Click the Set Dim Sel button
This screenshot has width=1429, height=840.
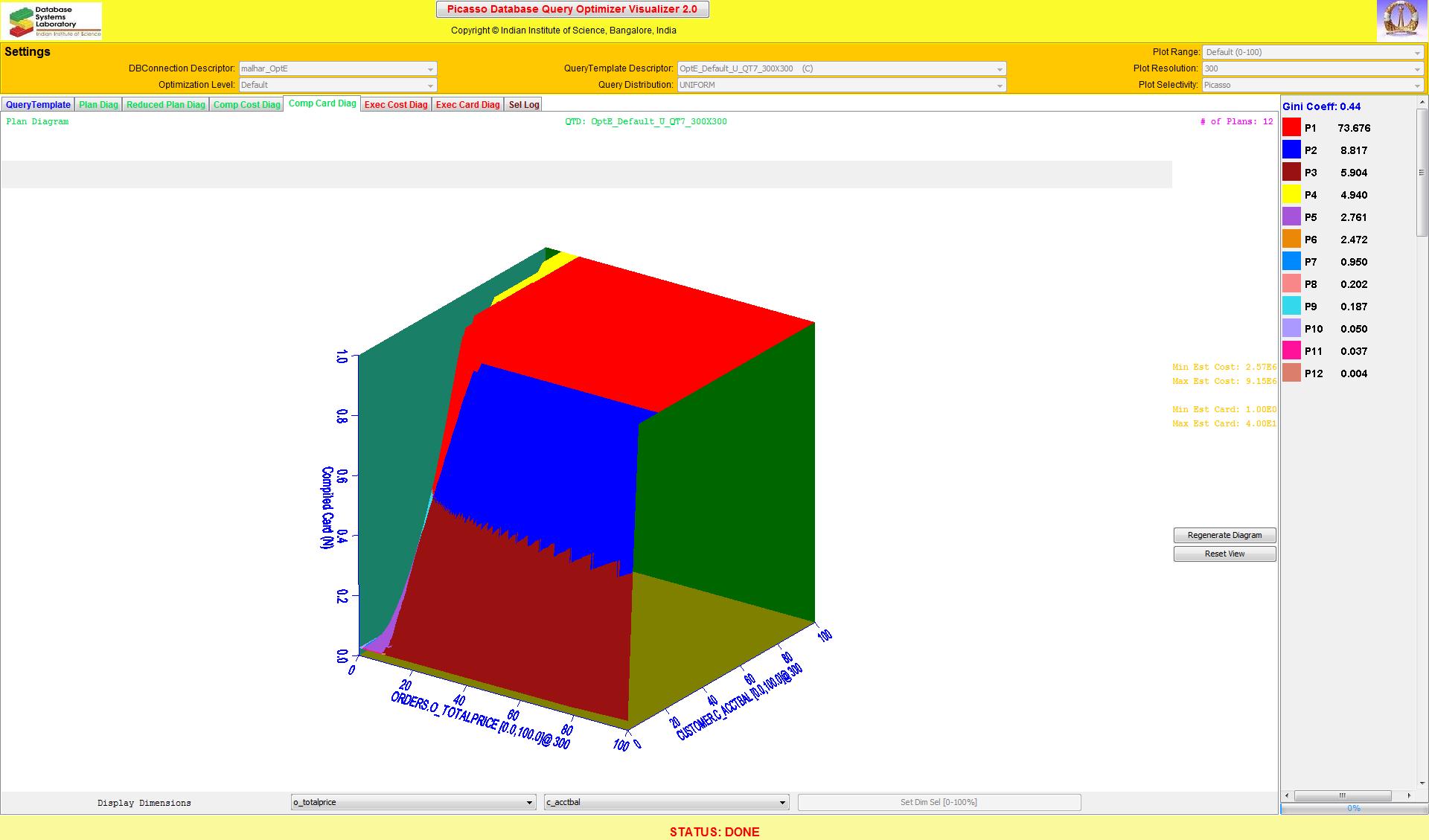click(x=939, y=802)
